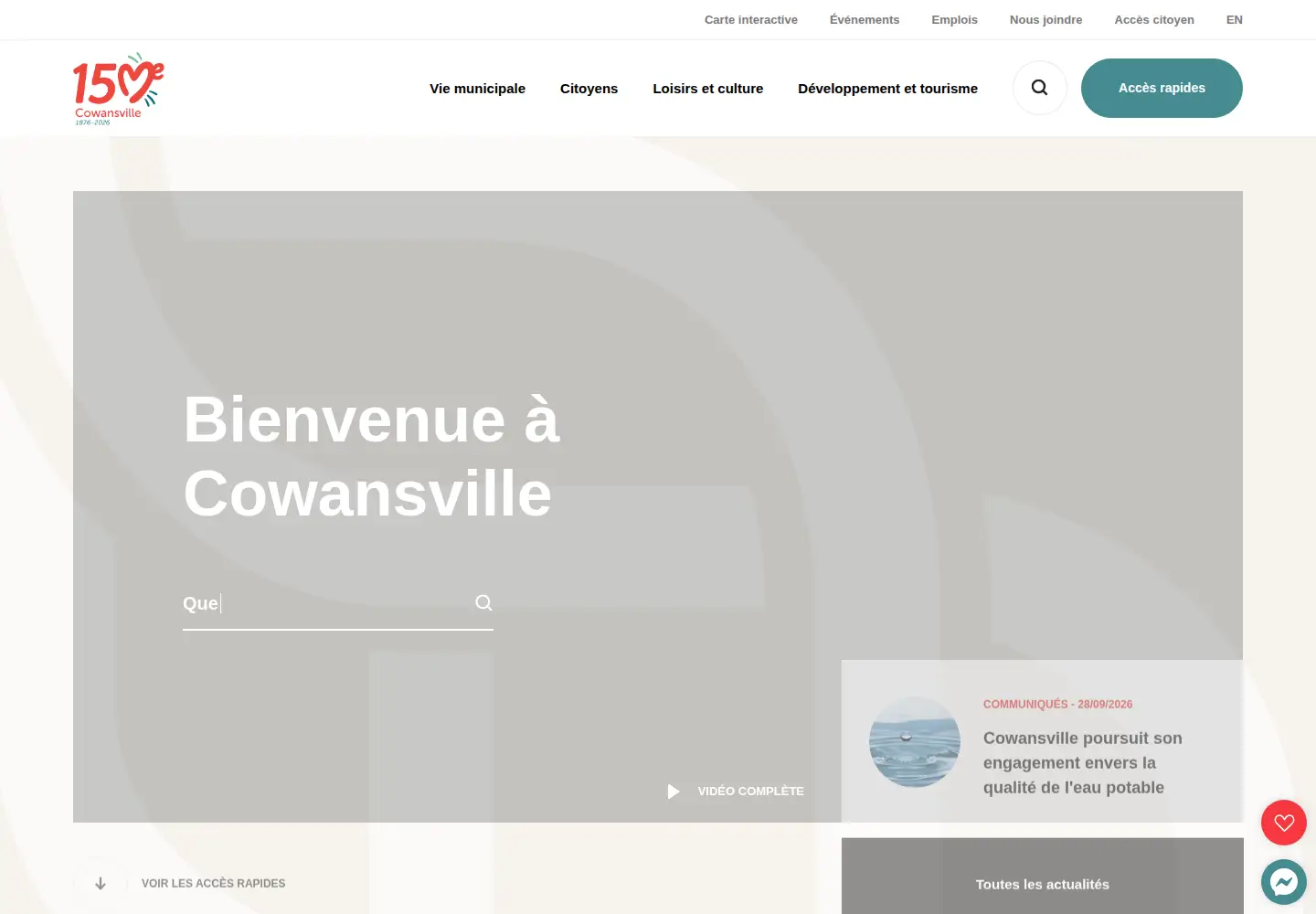Image resolution: width=1316 pixels, height=914 pixels.
Task: Submit the hero search magnifier icon
Action: (x=484, y=602)
